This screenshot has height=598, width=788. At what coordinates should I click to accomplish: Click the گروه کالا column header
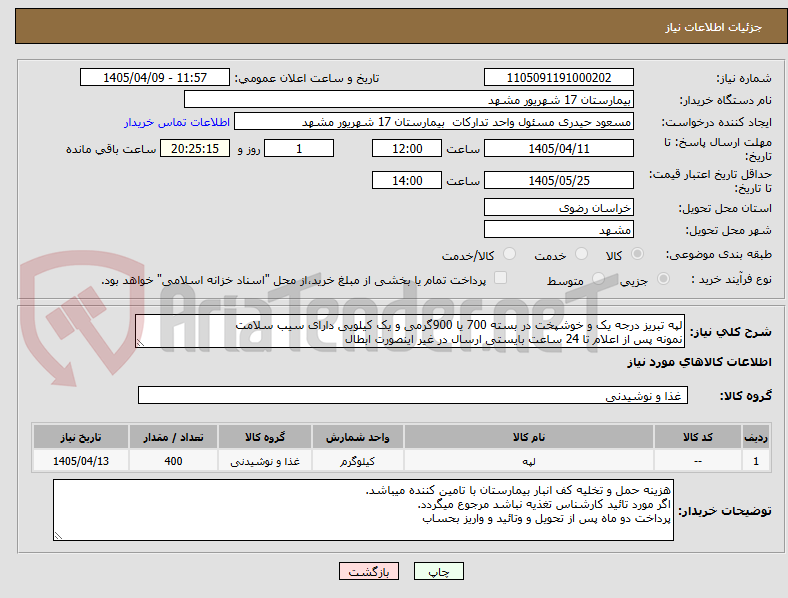click(x=265, y=437)
